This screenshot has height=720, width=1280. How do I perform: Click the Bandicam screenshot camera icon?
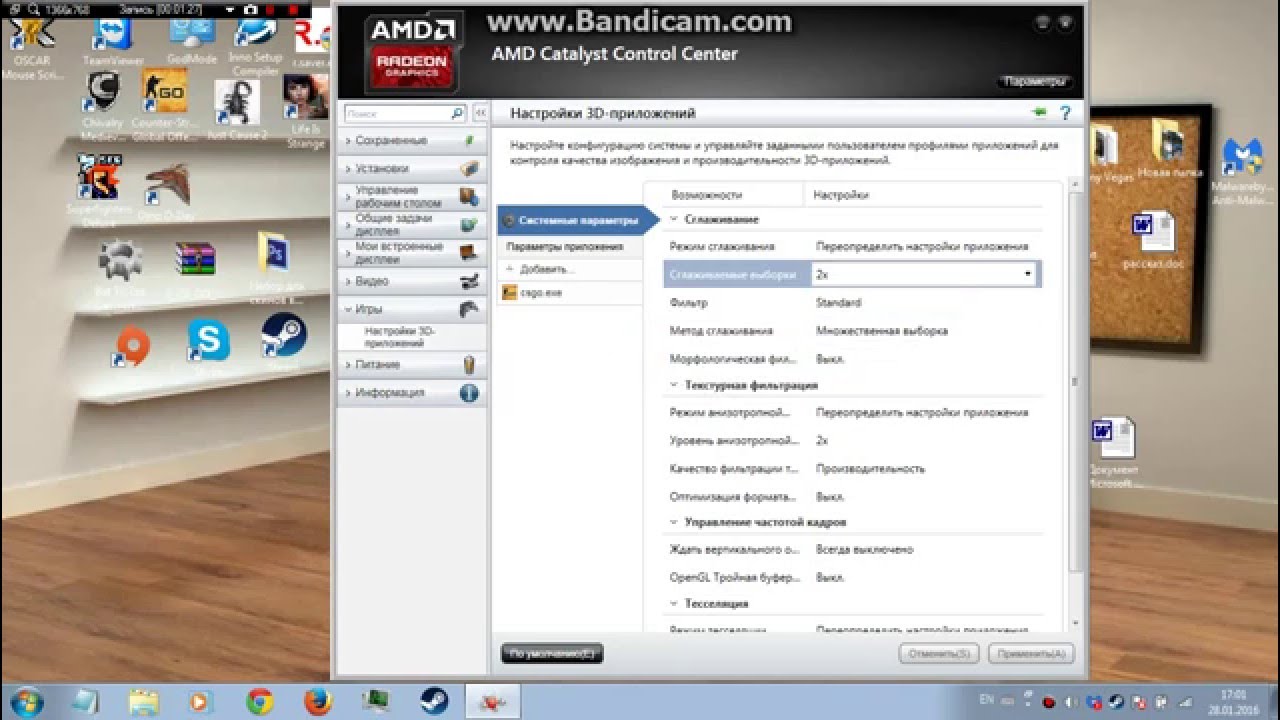coord(250,8)
